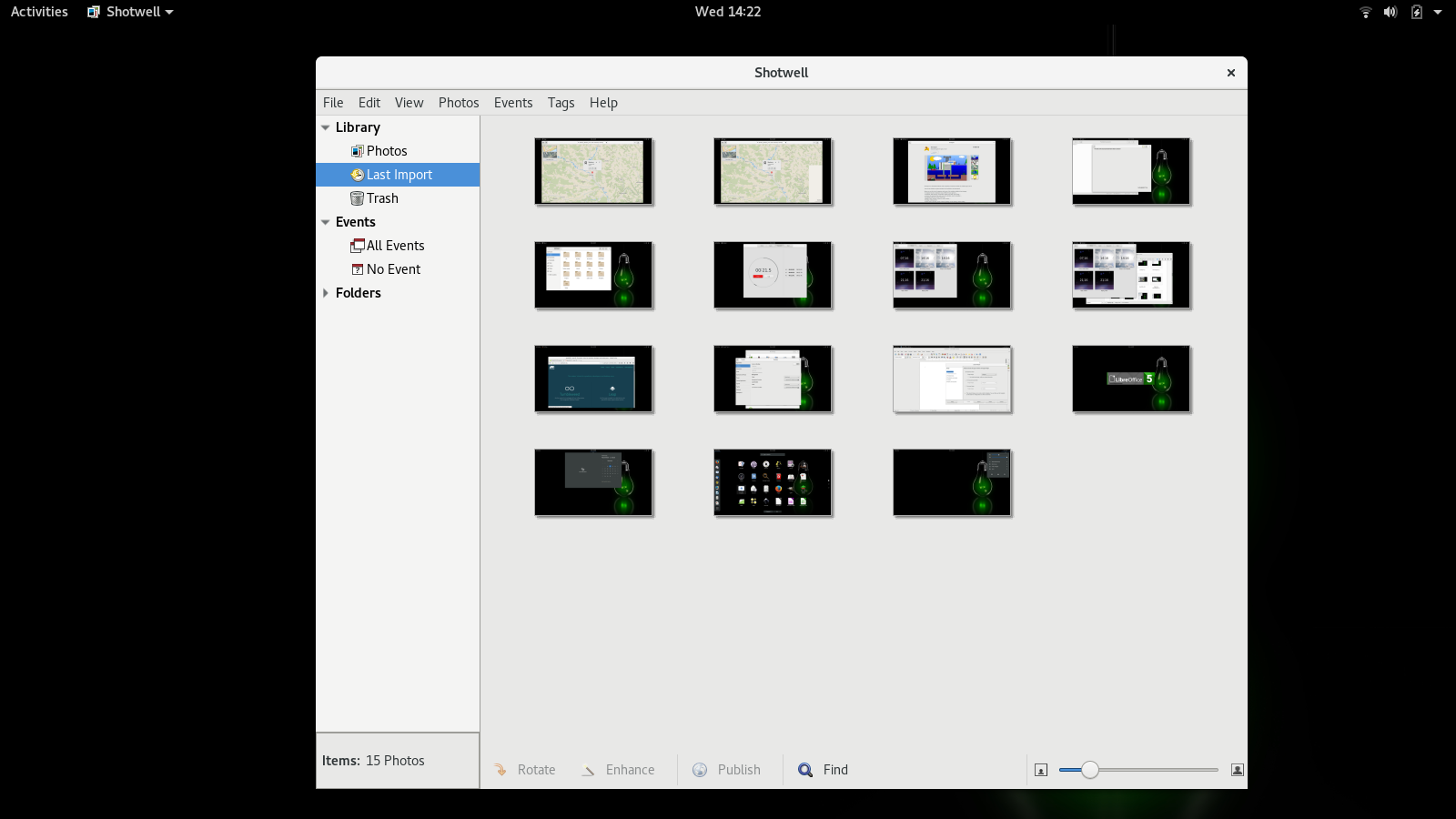Click the largest thumbnail size icon
Viewport: 1456px width, 819px height.
coord(1237,770)
